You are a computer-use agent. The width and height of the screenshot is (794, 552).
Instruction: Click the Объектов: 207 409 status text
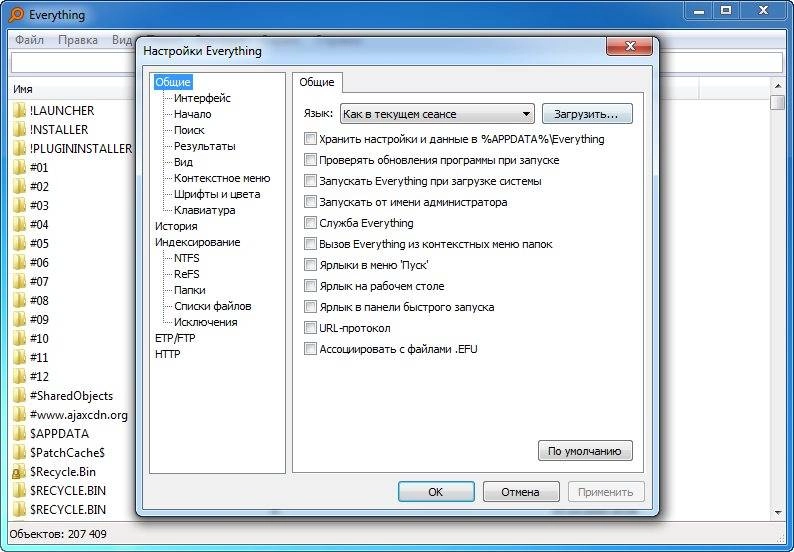click(58, 534)
